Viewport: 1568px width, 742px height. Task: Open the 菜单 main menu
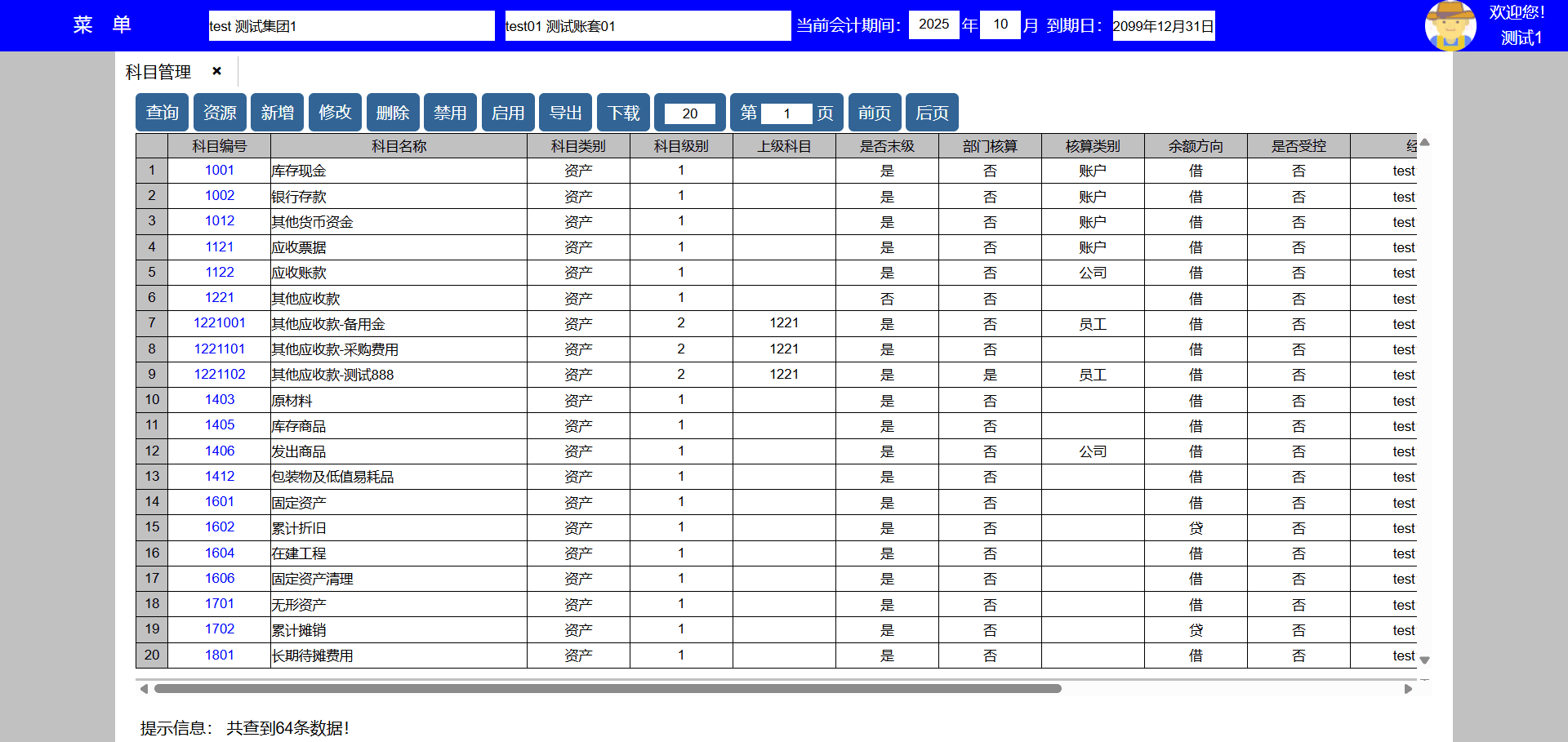(102, 25)
